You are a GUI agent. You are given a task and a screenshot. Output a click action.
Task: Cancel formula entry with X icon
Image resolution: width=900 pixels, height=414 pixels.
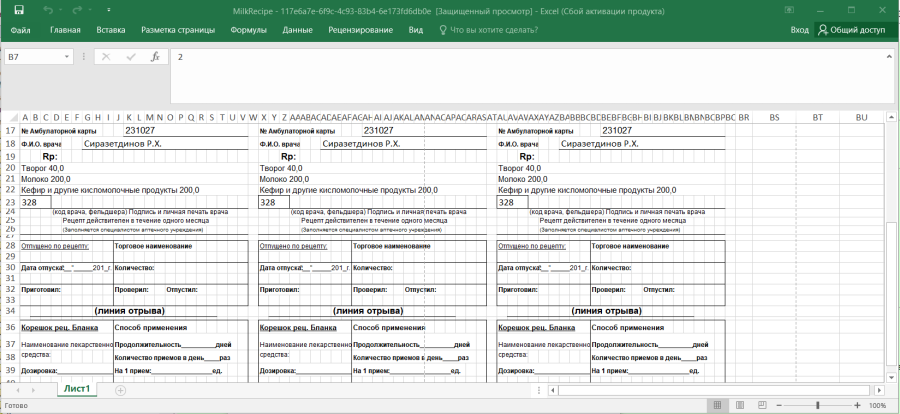coord(106,57)
